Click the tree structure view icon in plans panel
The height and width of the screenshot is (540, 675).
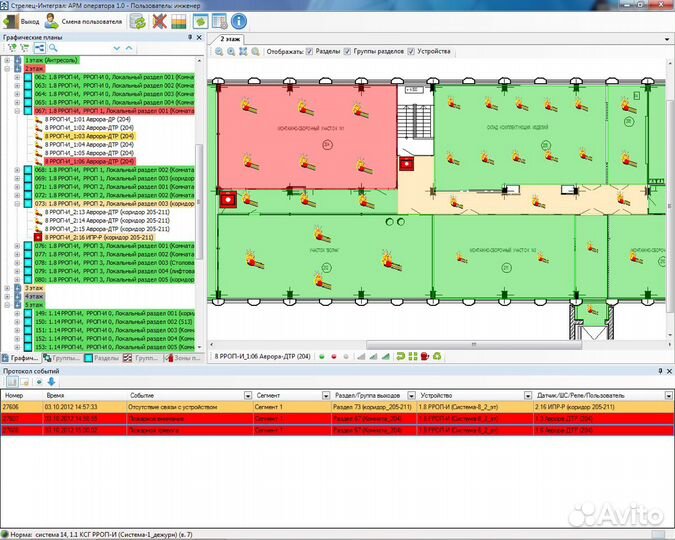39,47
